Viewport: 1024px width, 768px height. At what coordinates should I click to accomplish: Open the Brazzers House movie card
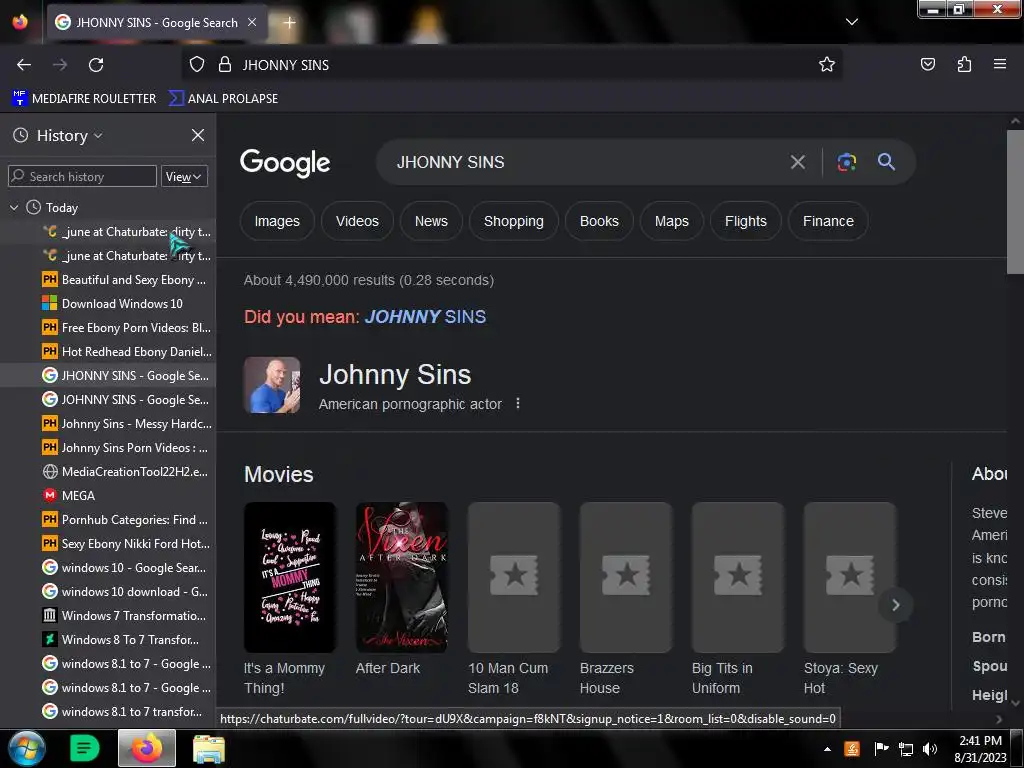click(625, 599)
